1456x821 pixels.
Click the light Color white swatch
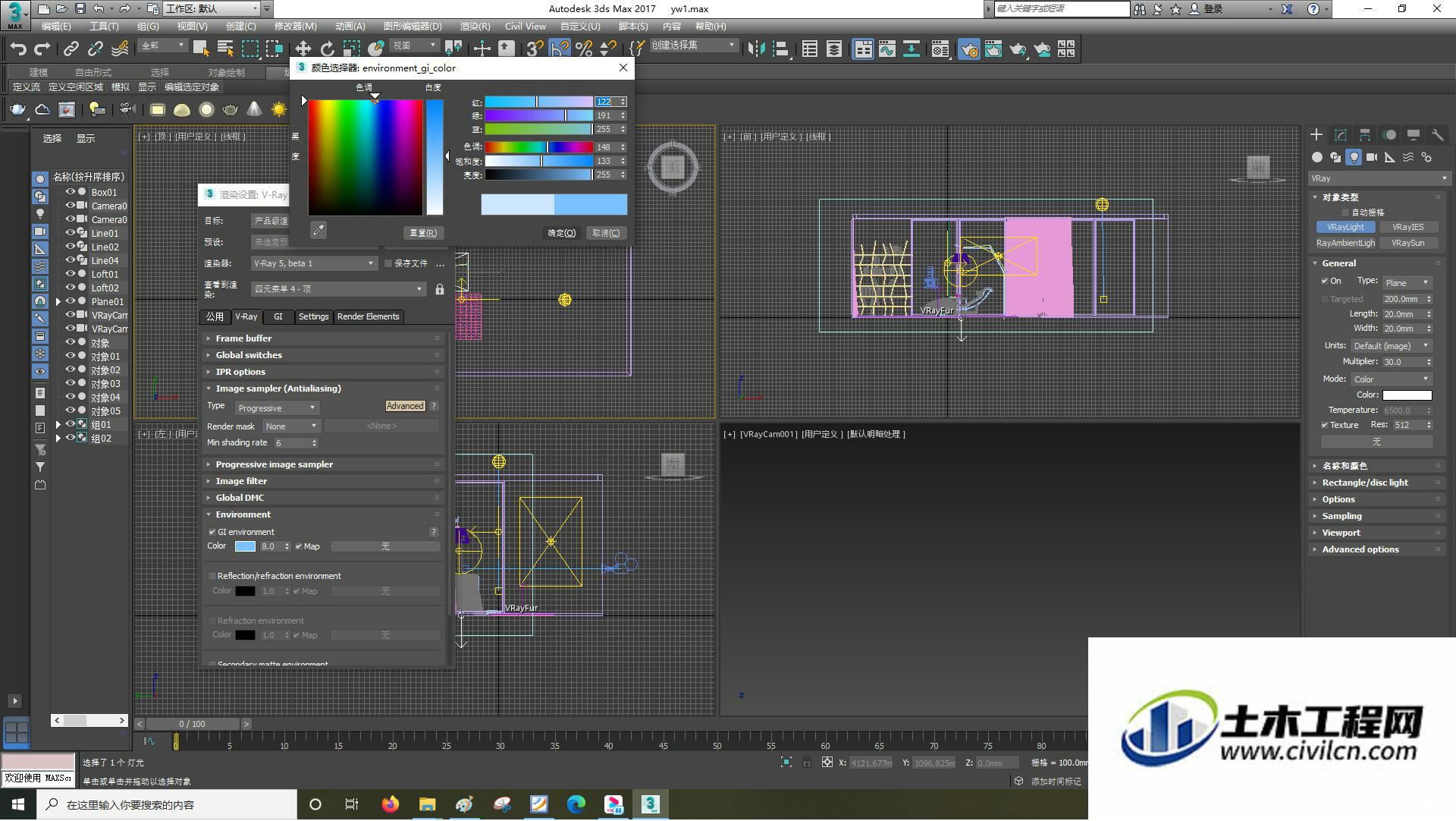(x=1407, y=395)
